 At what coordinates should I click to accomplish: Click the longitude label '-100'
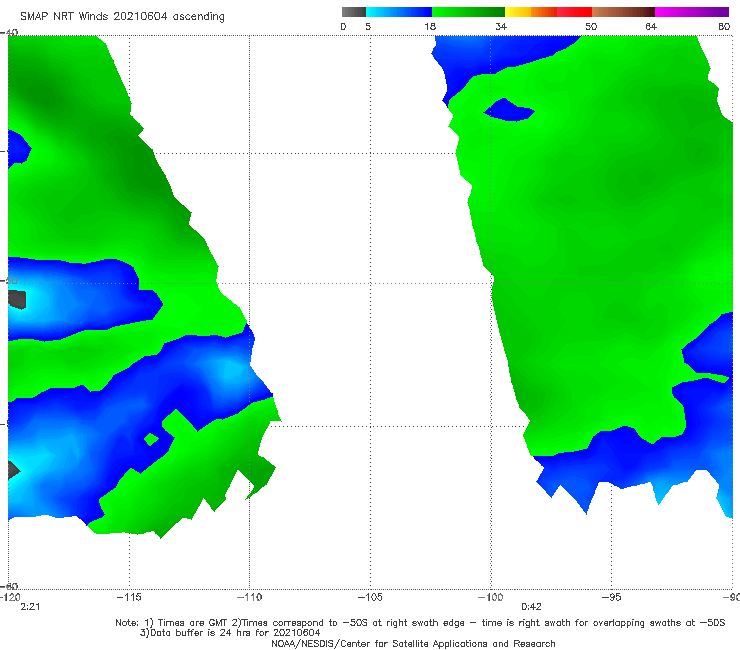(x=490, y=597)
